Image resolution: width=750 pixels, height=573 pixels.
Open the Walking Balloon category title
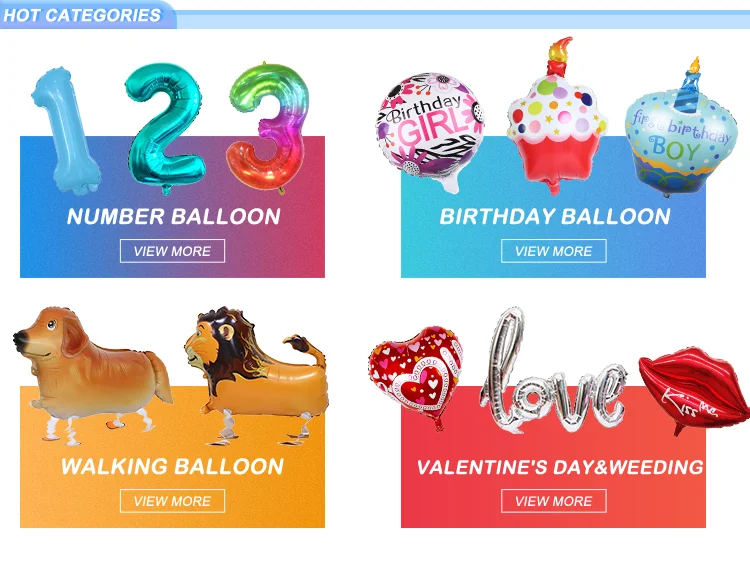pyautogui.click(x=172, y=466)
